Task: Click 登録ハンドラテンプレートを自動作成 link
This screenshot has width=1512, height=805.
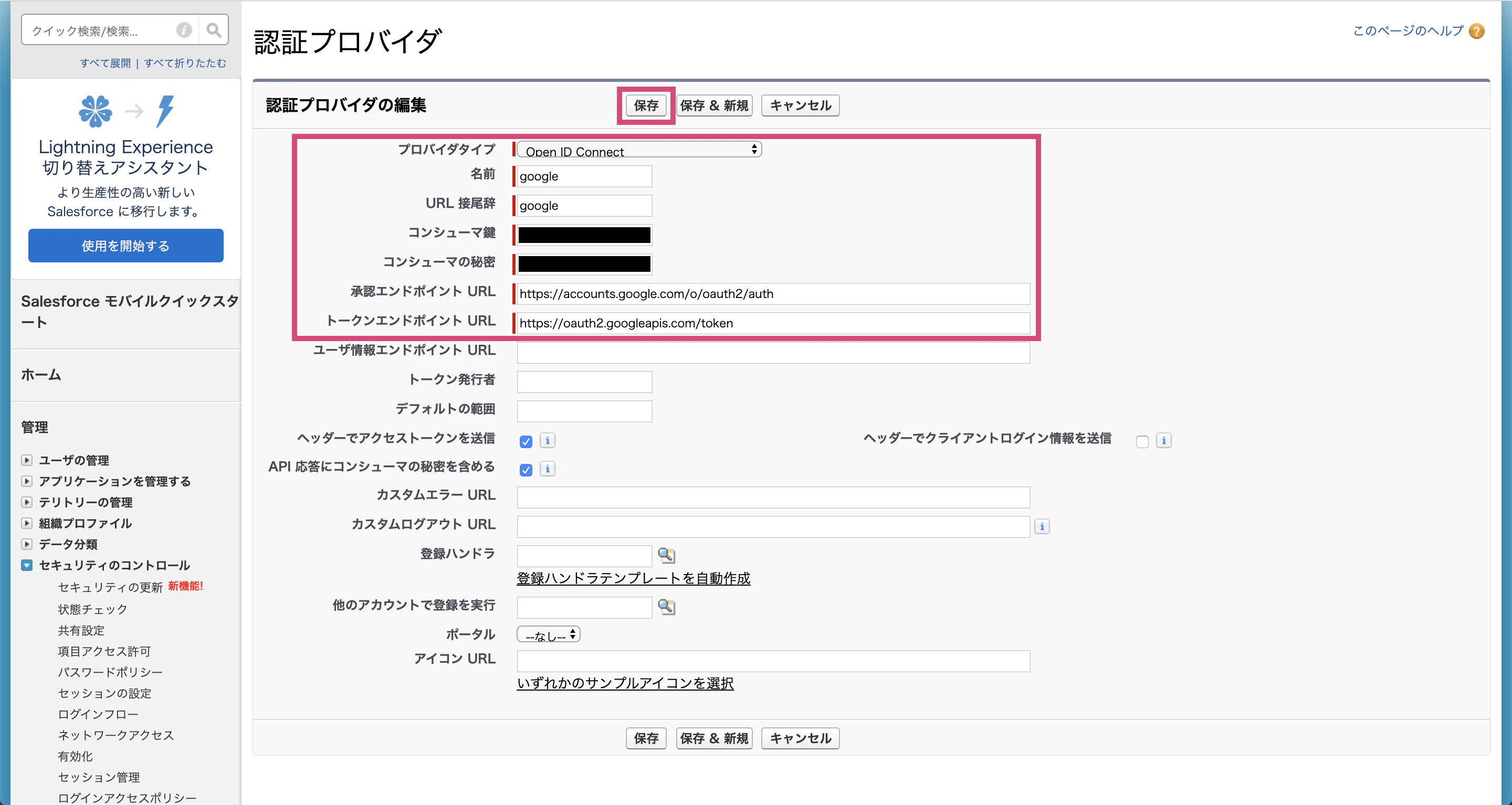Action: click(633, 578)
